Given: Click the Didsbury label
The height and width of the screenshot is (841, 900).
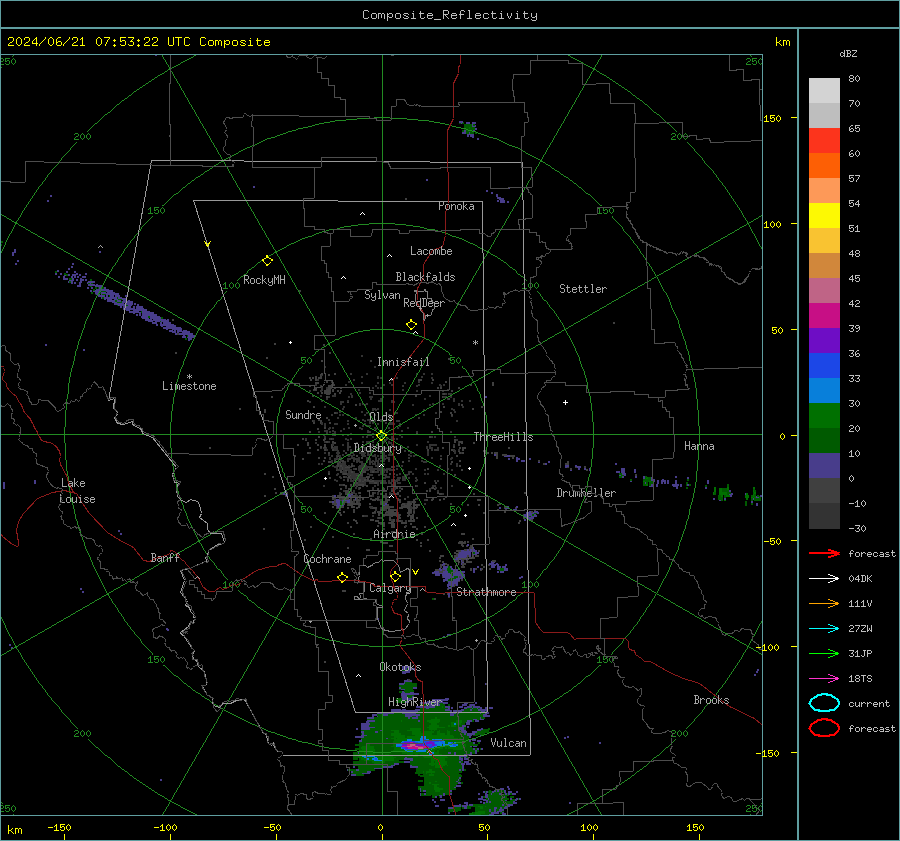Looking at the screenshot, I should pos(378,448).
